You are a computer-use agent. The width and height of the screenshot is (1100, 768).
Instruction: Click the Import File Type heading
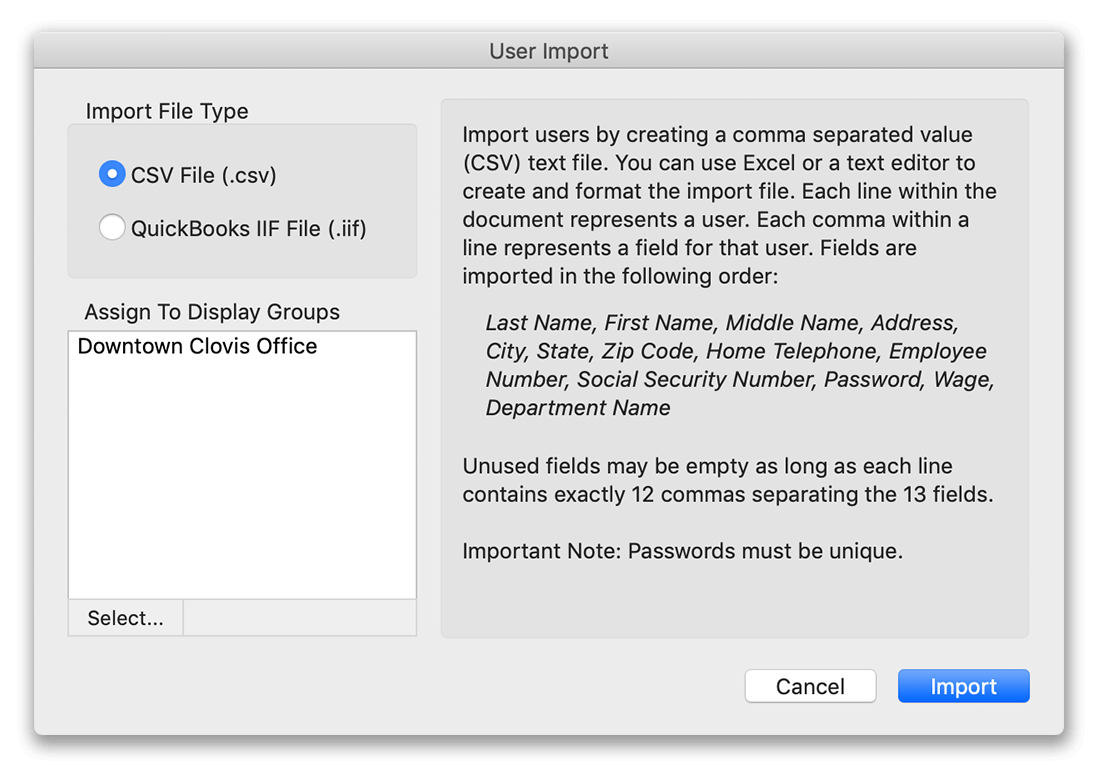166,111
